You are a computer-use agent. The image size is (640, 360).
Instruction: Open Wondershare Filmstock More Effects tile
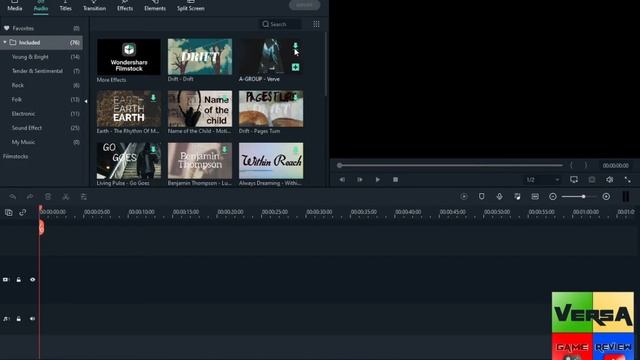click(x=129, y=57)
